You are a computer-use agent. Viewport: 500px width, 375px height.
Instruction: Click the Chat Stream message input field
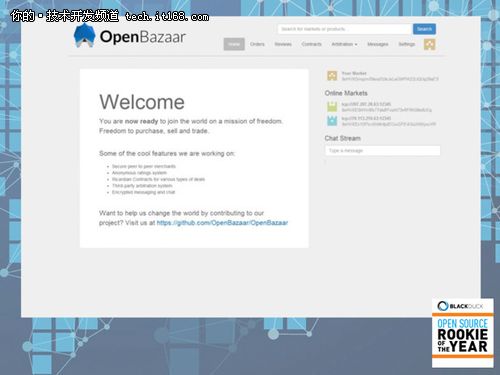pyautogui.click(x=382, y=151)
